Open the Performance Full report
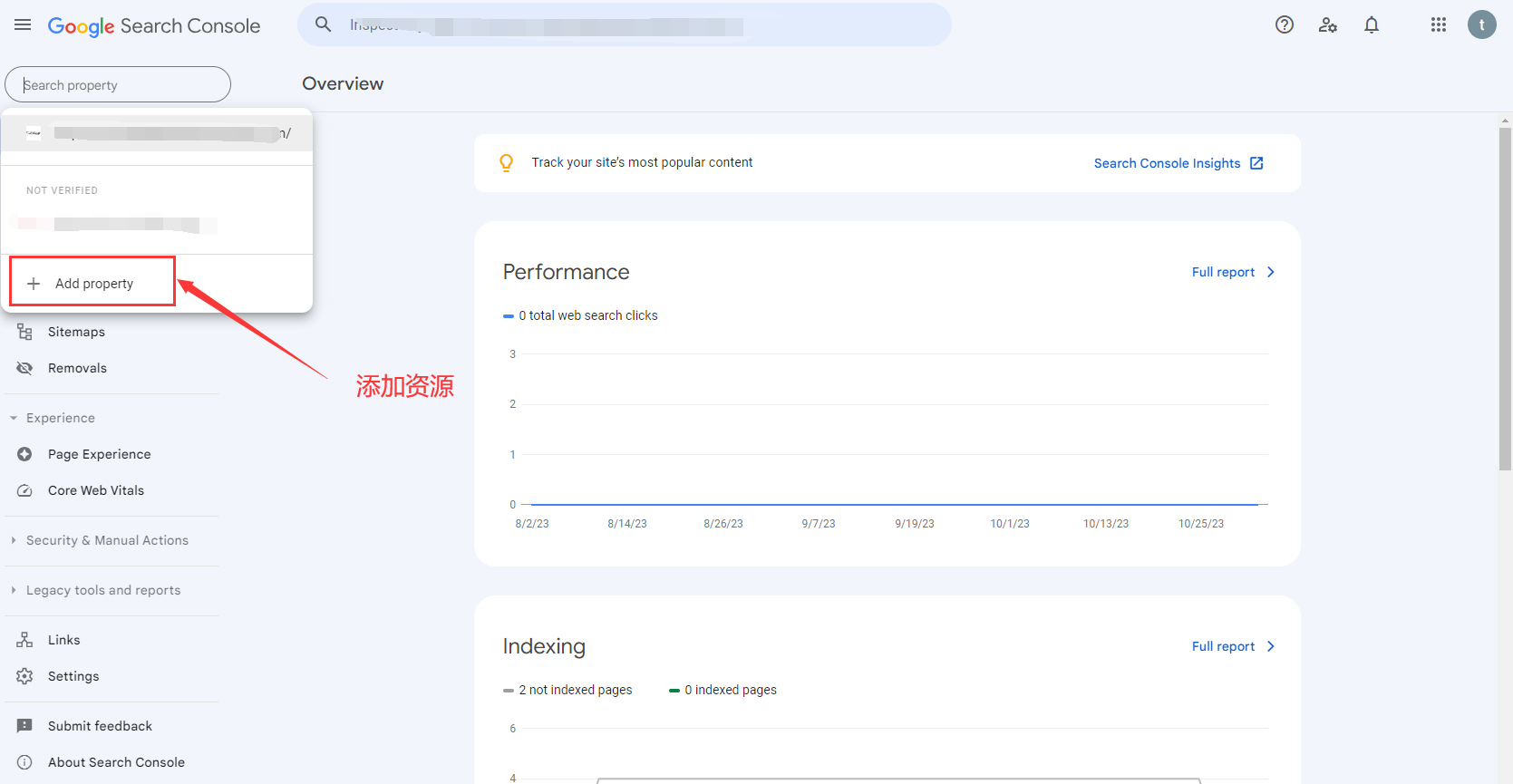The image size is (1513, 784). [x=1232, y=272]
